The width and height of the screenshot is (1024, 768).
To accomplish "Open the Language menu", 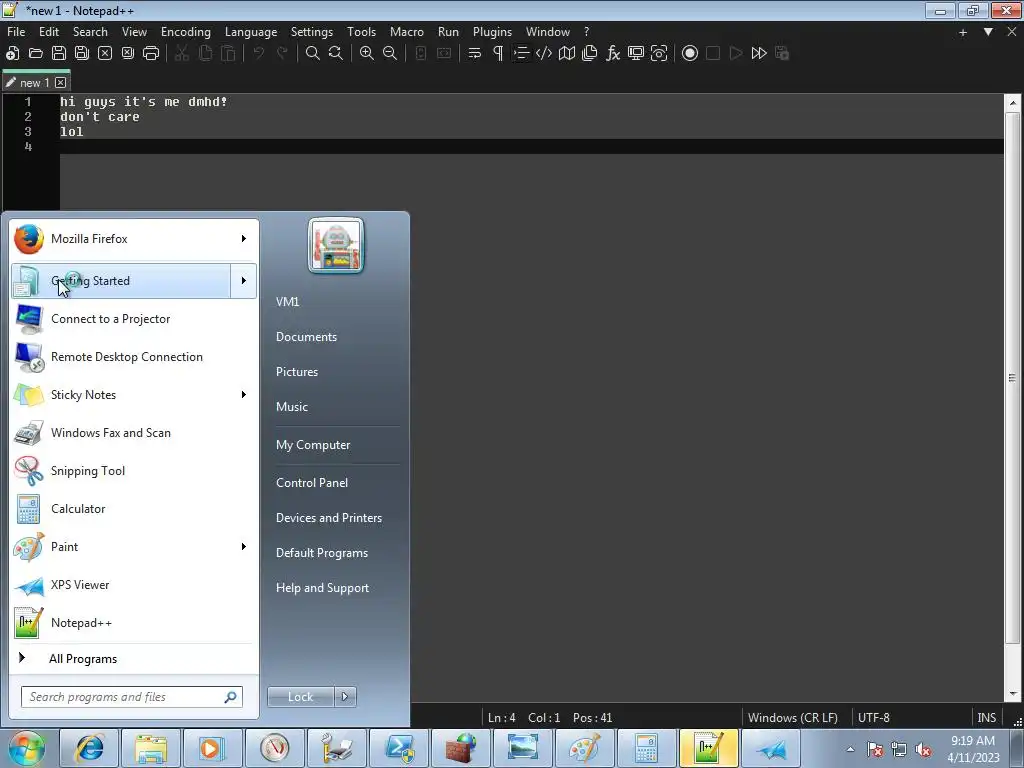I will click(x=251, y=31).
